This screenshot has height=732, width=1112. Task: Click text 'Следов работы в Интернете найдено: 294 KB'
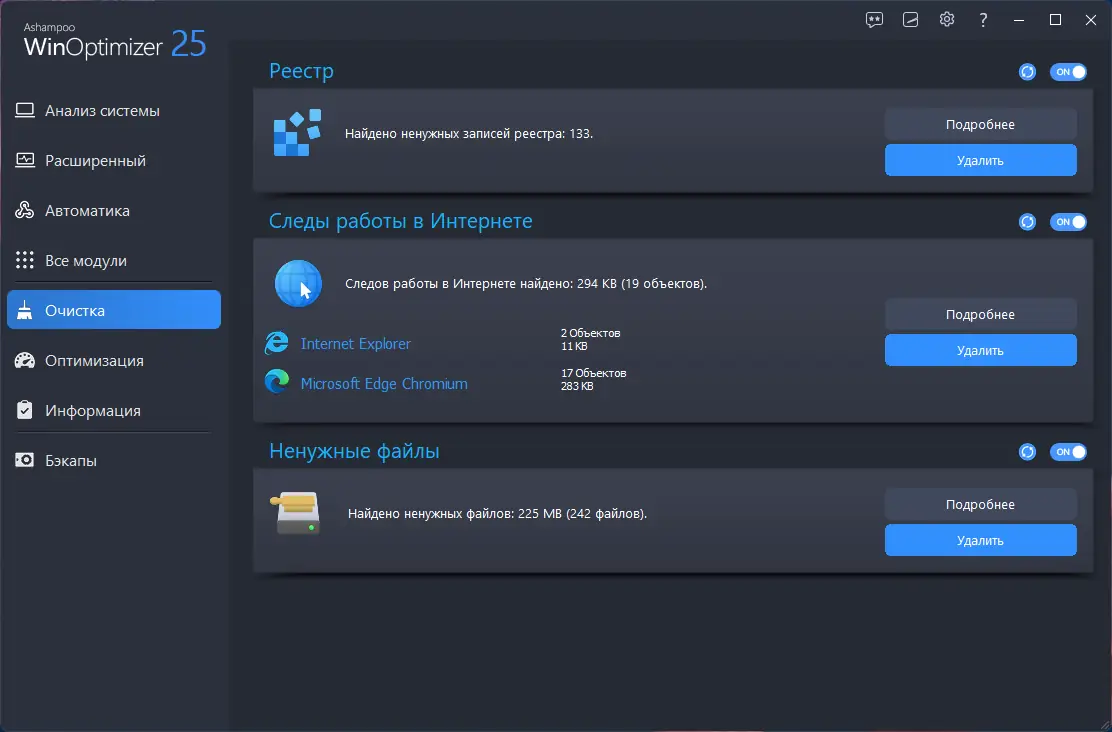pos(481,284)
